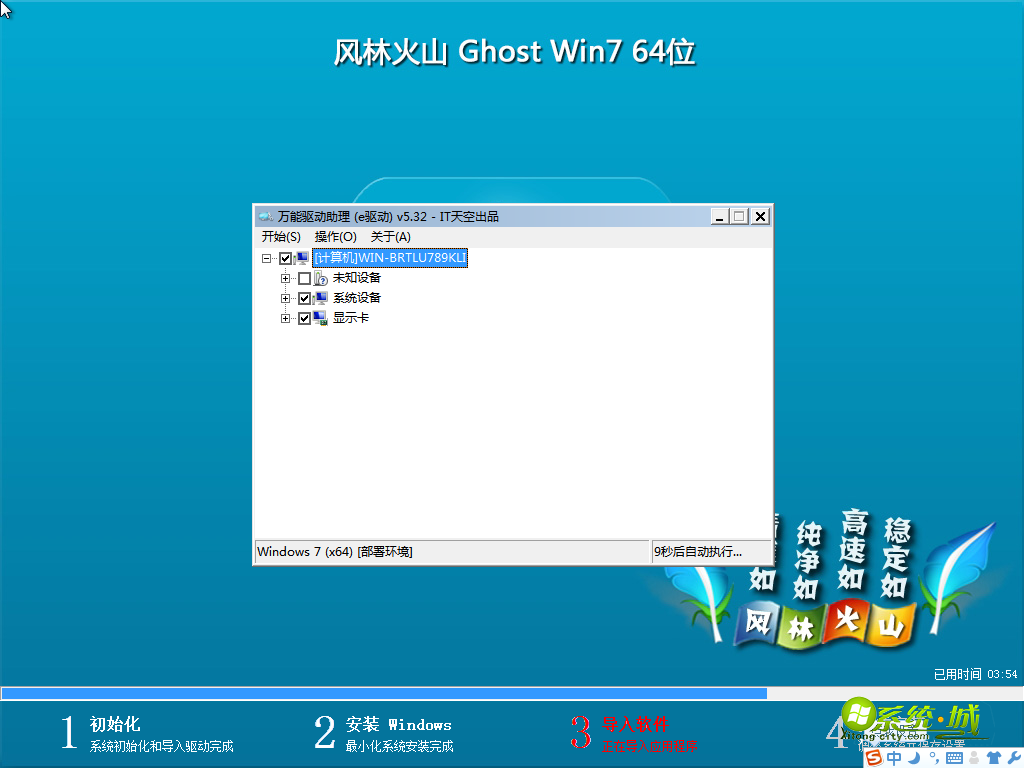Select the Windows 7 (x64) status label
Screen dimensions: 1024x768
[x=450, y=551]
